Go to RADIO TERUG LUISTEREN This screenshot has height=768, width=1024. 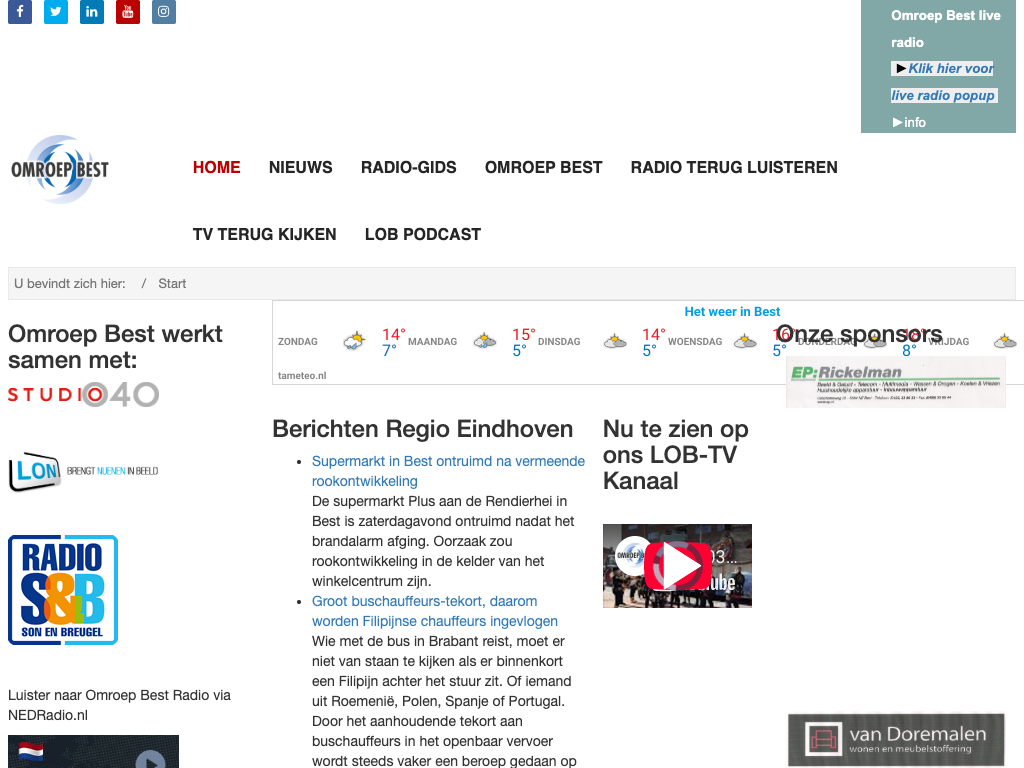(734, 167)
